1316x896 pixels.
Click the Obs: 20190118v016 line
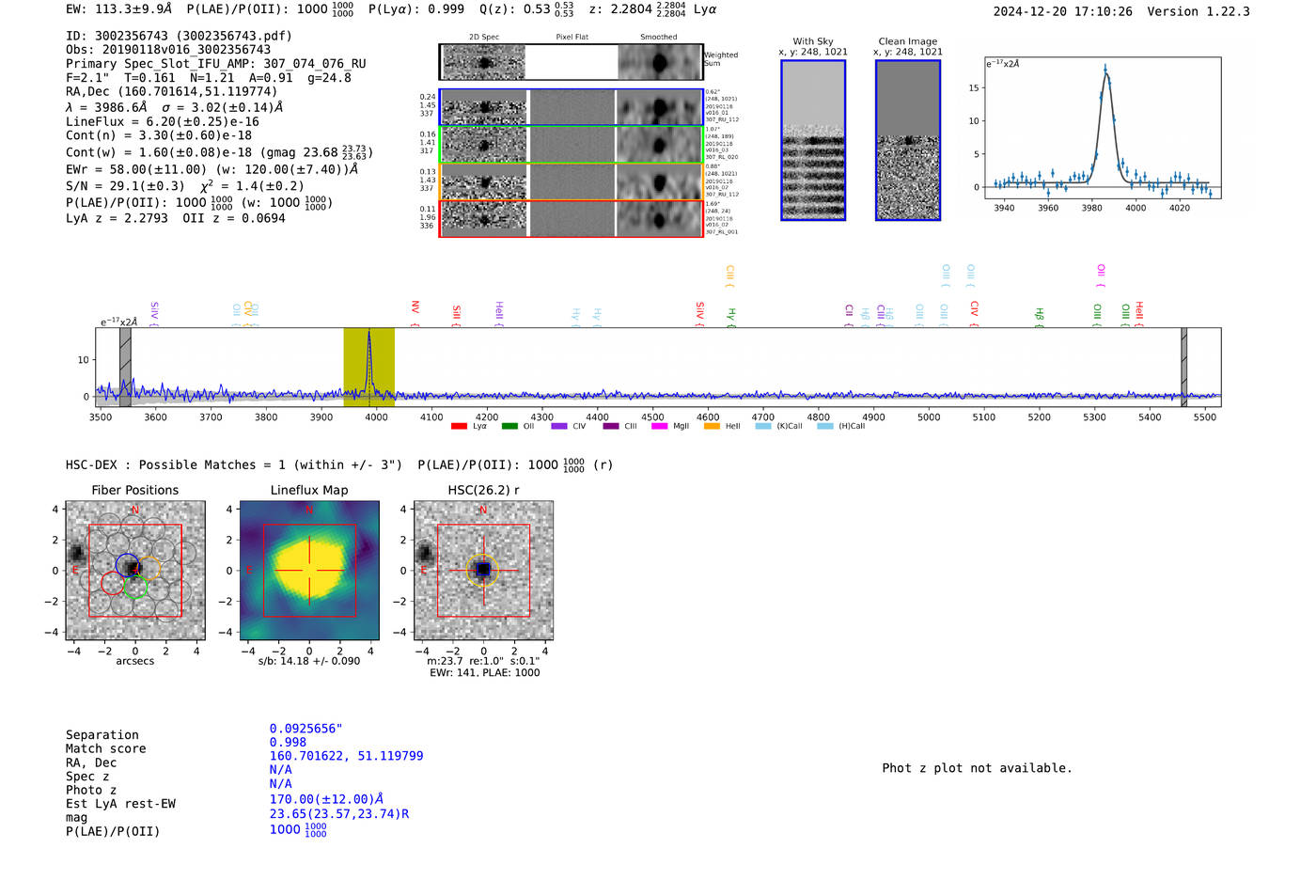point(168,50)
